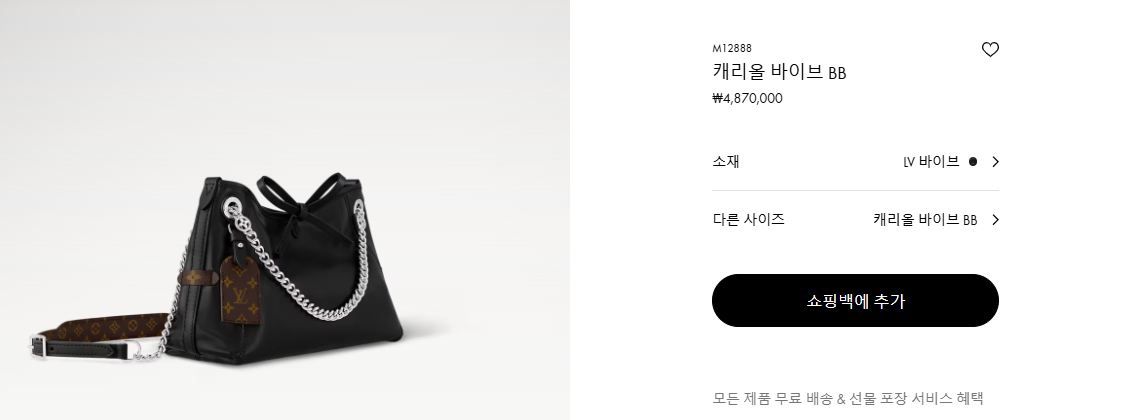Add the bag to wishlist with heart icon

[x=990, y=50]
